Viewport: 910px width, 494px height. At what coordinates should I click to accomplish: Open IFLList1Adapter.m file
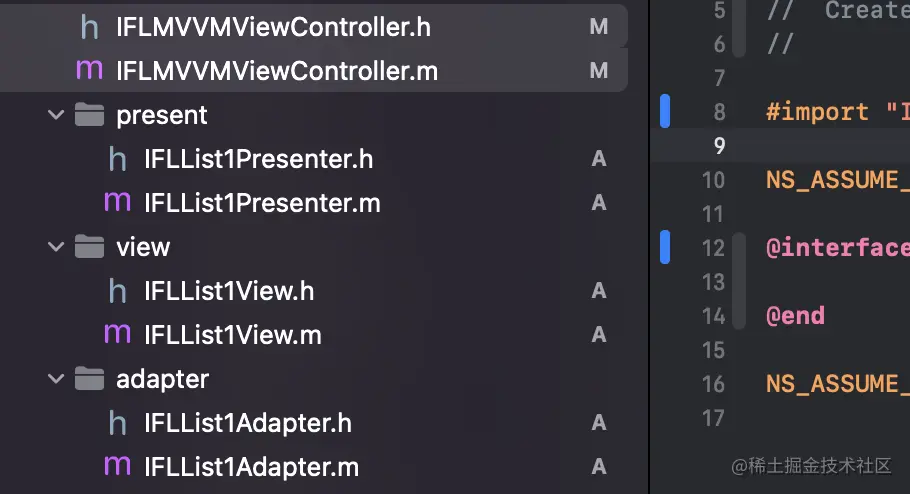tap(251, 467)
